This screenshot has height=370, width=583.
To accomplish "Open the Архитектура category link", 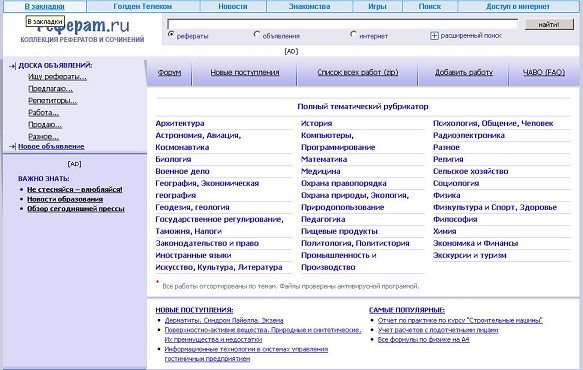I will 180,123.
